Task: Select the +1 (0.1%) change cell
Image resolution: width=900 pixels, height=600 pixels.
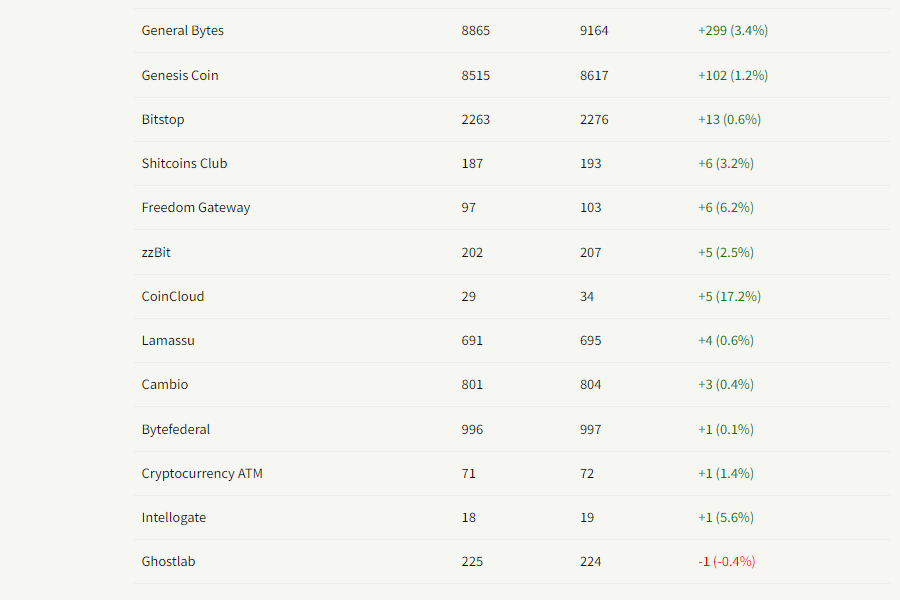Action: point(726,429)
